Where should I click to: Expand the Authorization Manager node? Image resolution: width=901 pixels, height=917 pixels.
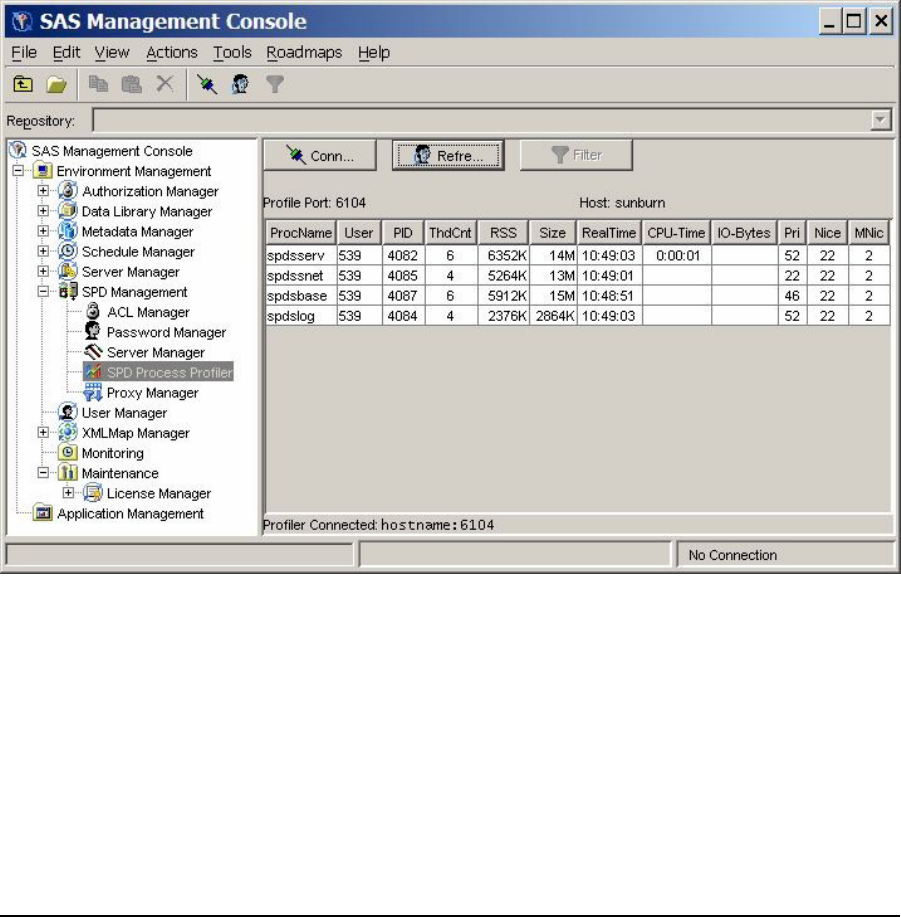coord(43,191)
